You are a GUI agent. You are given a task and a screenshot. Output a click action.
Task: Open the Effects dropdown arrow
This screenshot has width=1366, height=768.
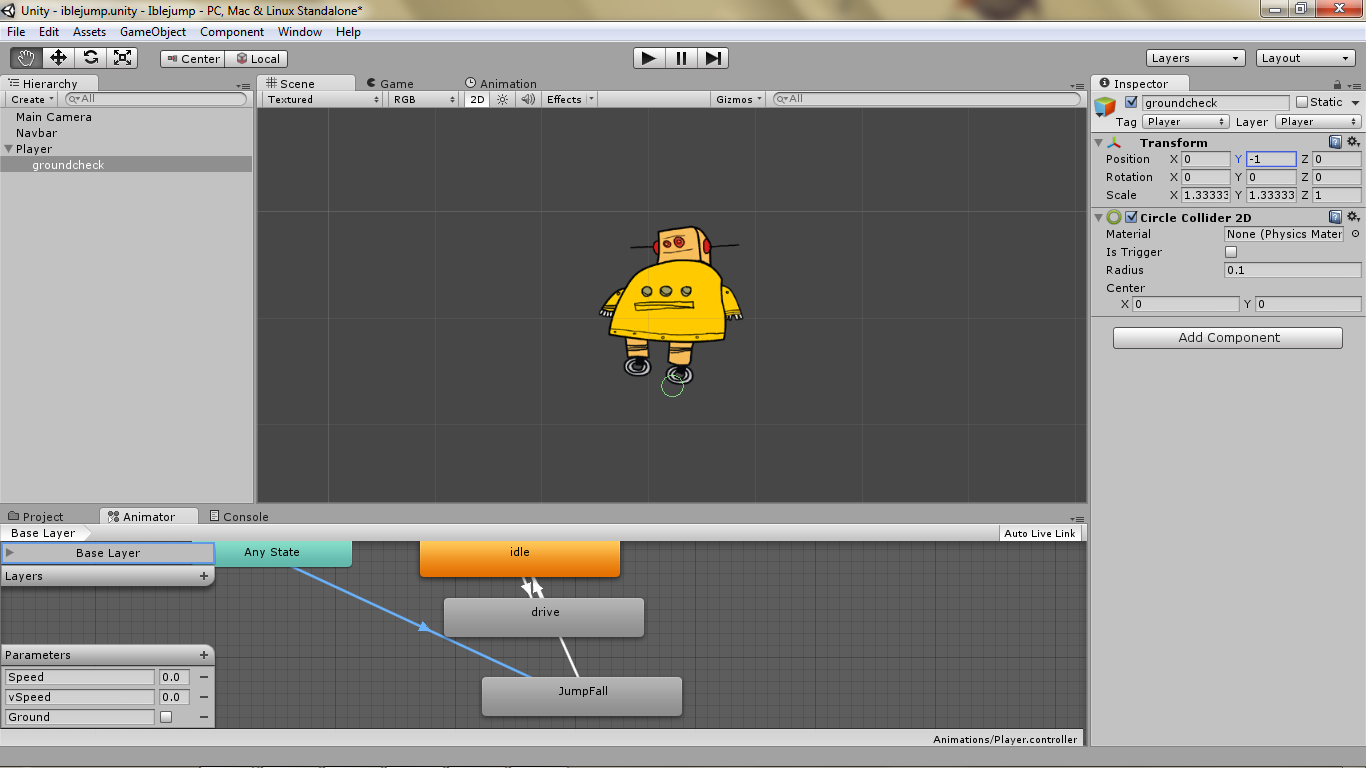[591, 99]
